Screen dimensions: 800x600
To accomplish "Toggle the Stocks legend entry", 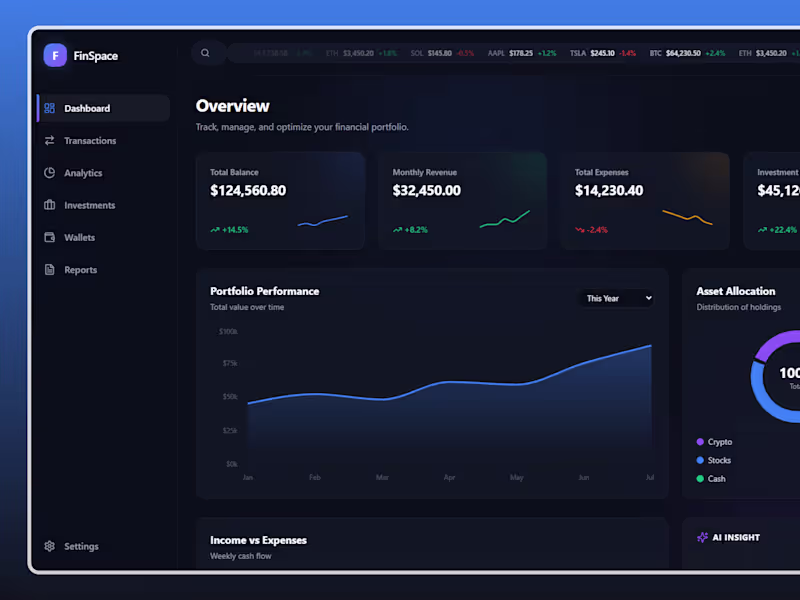I will coord(716,460).
